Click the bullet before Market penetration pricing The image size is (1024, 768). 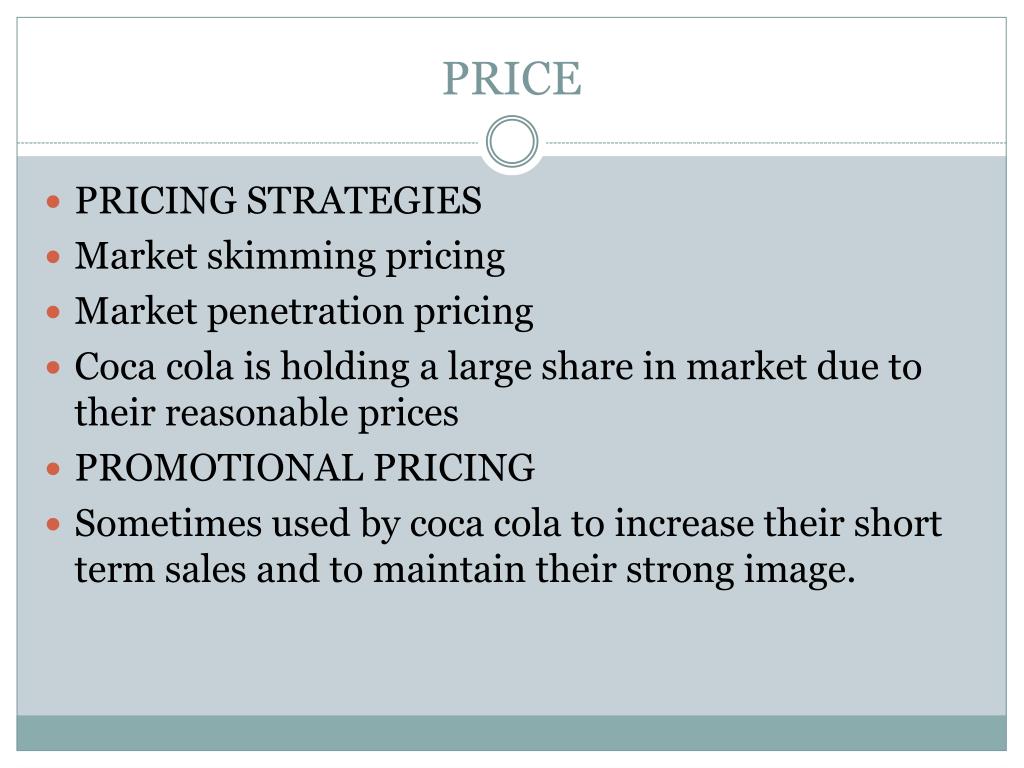click(x=54, y=312)
